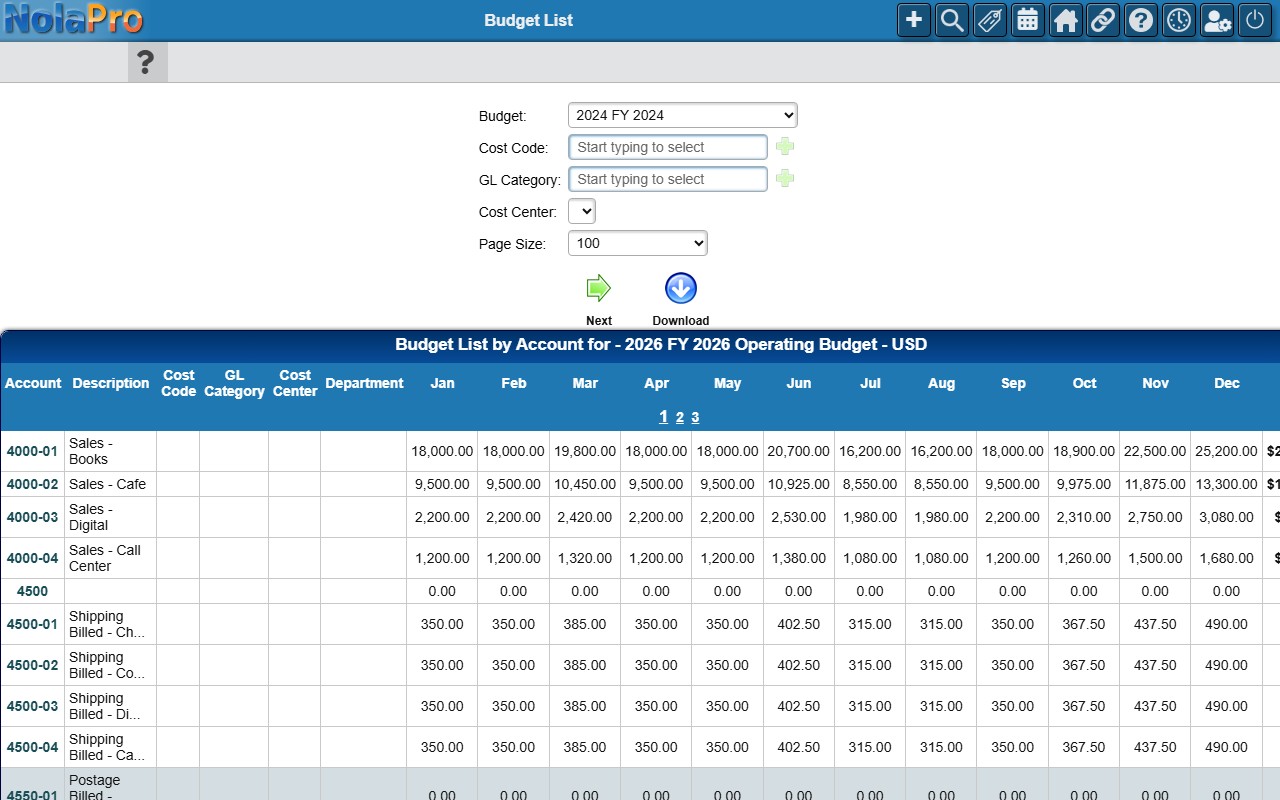The height and width of the screenshot is (800, 1280).
Task: Open the user settings icon
Action: click(x=1217, y=20)
